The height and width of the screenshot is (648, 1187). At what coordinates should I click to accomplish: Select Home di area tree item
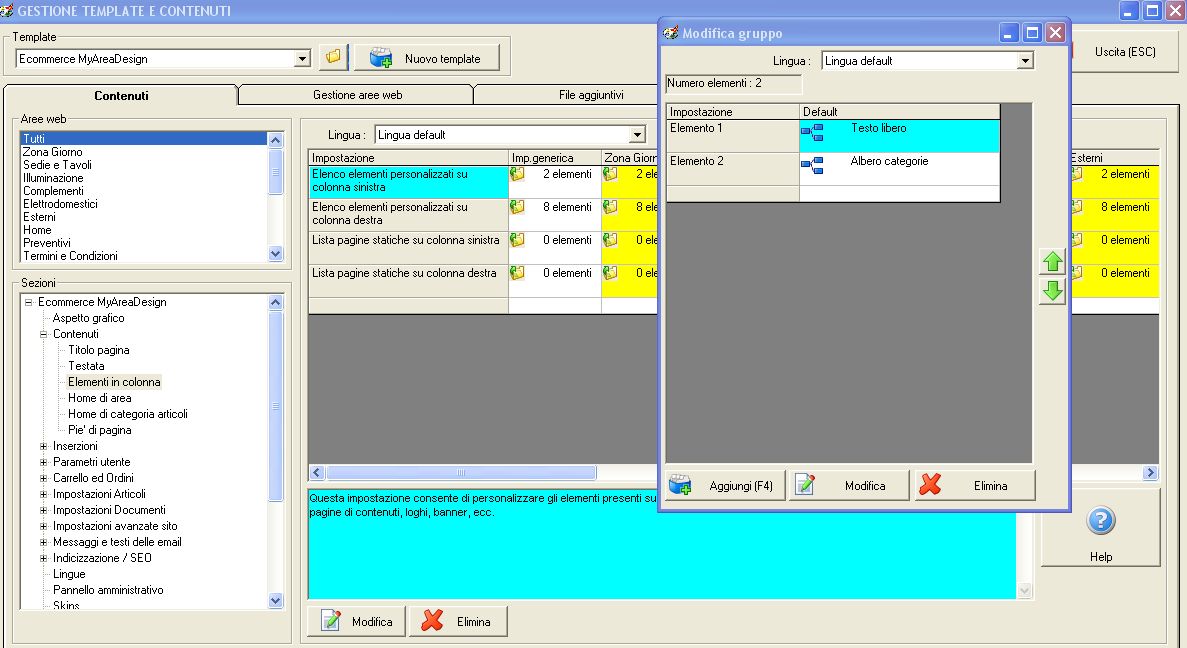click(x=99, y=398)
